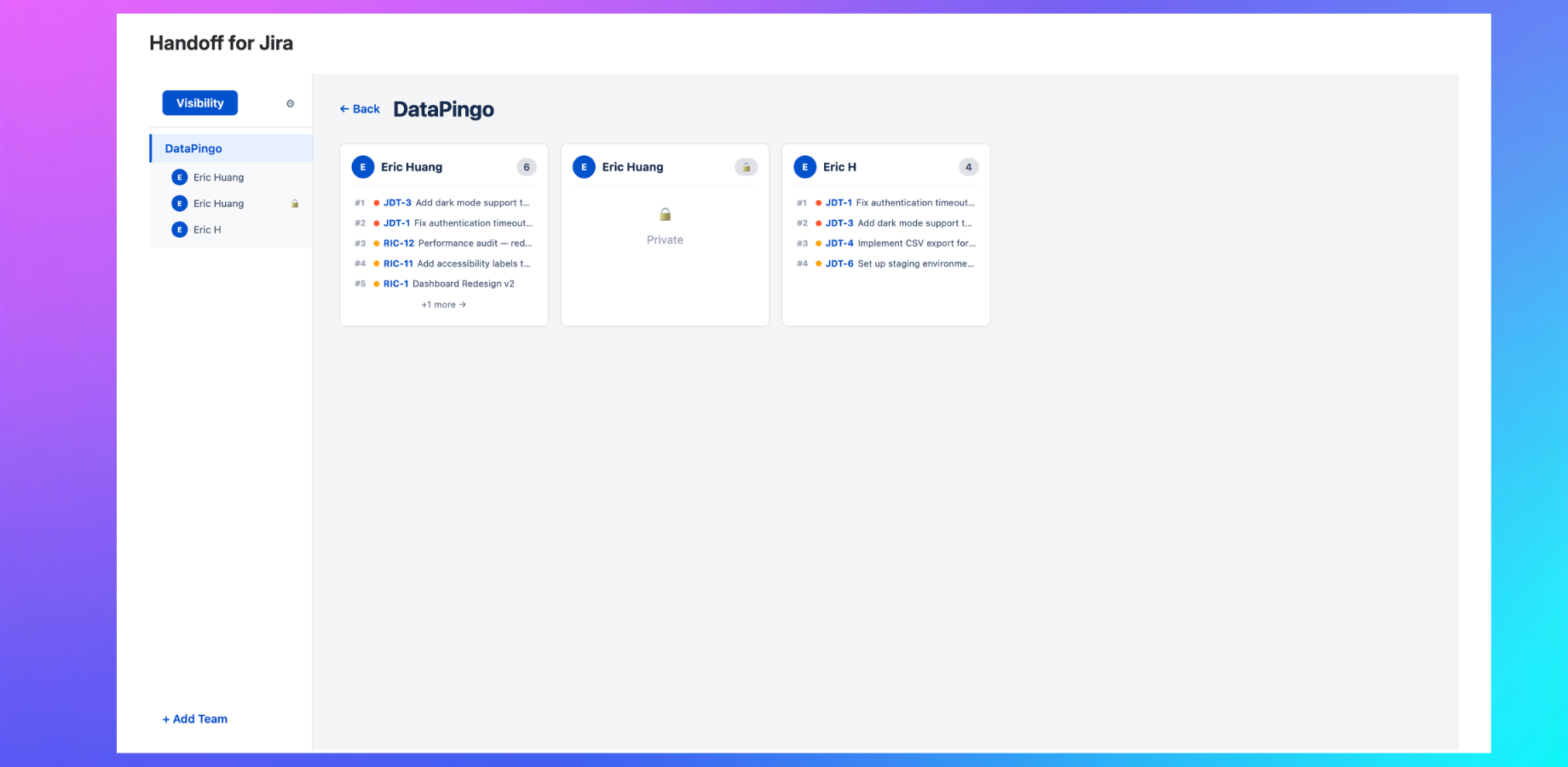Go back using the Back link
Viewport: 1568px width, 767px height.
[x=360, y=109]
